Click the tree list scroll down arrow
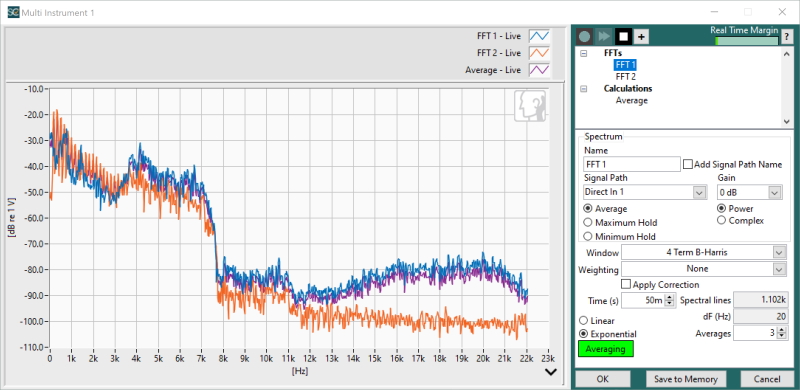 pos(788,121)
